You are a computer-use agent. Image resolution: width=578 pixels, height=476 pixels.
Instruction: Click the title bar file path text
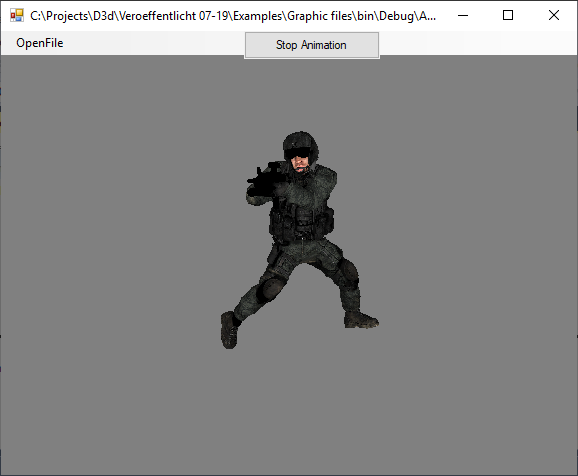point(233,16)
